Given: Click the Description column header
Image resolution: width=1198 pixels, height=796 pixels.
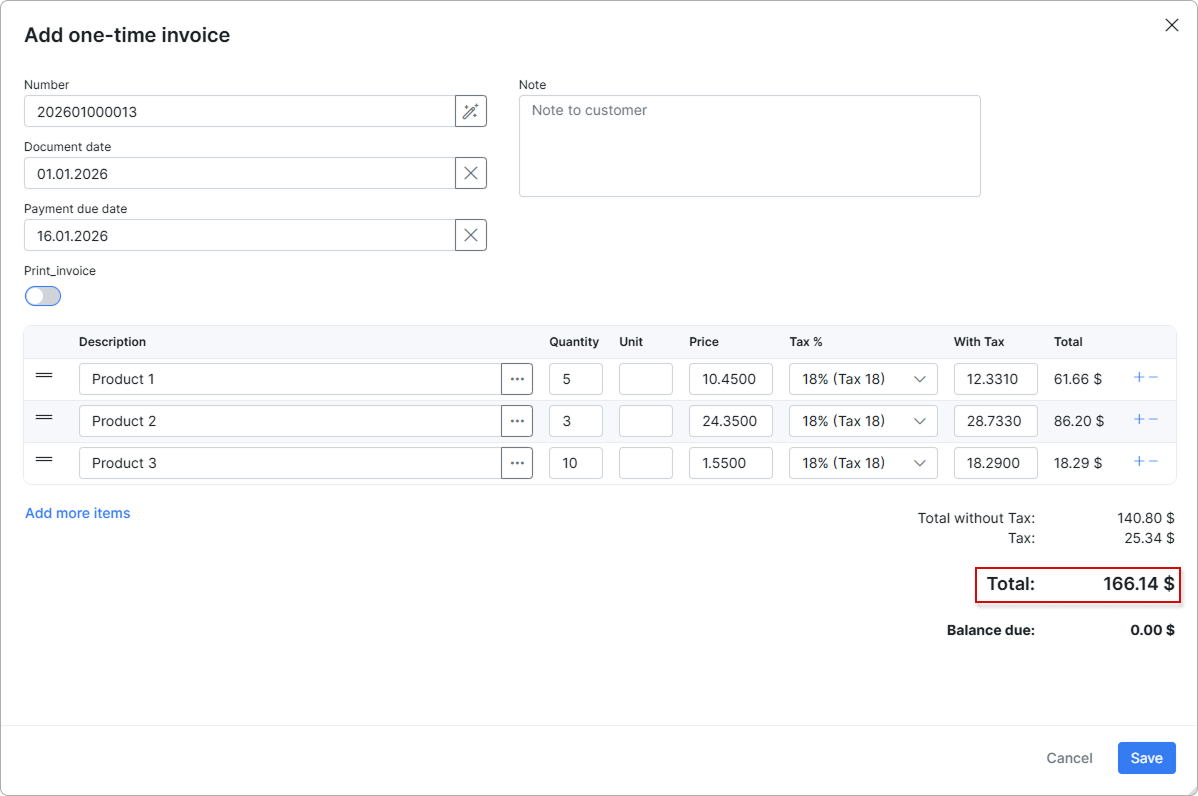Looking at the screenshot, I should (112, 341).
